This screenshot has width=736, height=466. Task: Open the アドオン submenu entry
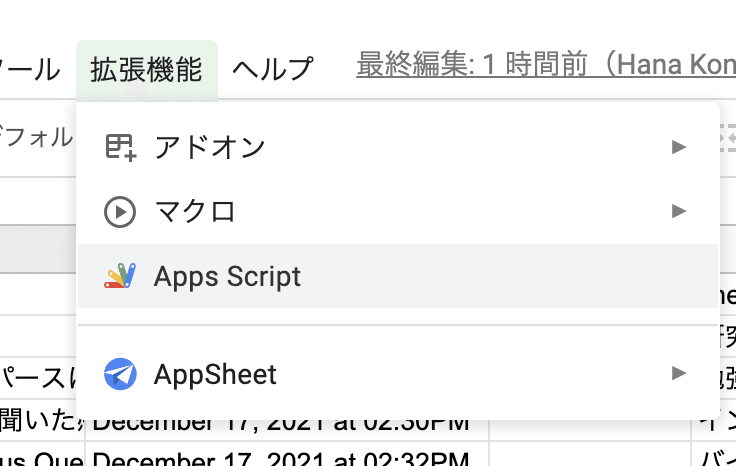398,147
